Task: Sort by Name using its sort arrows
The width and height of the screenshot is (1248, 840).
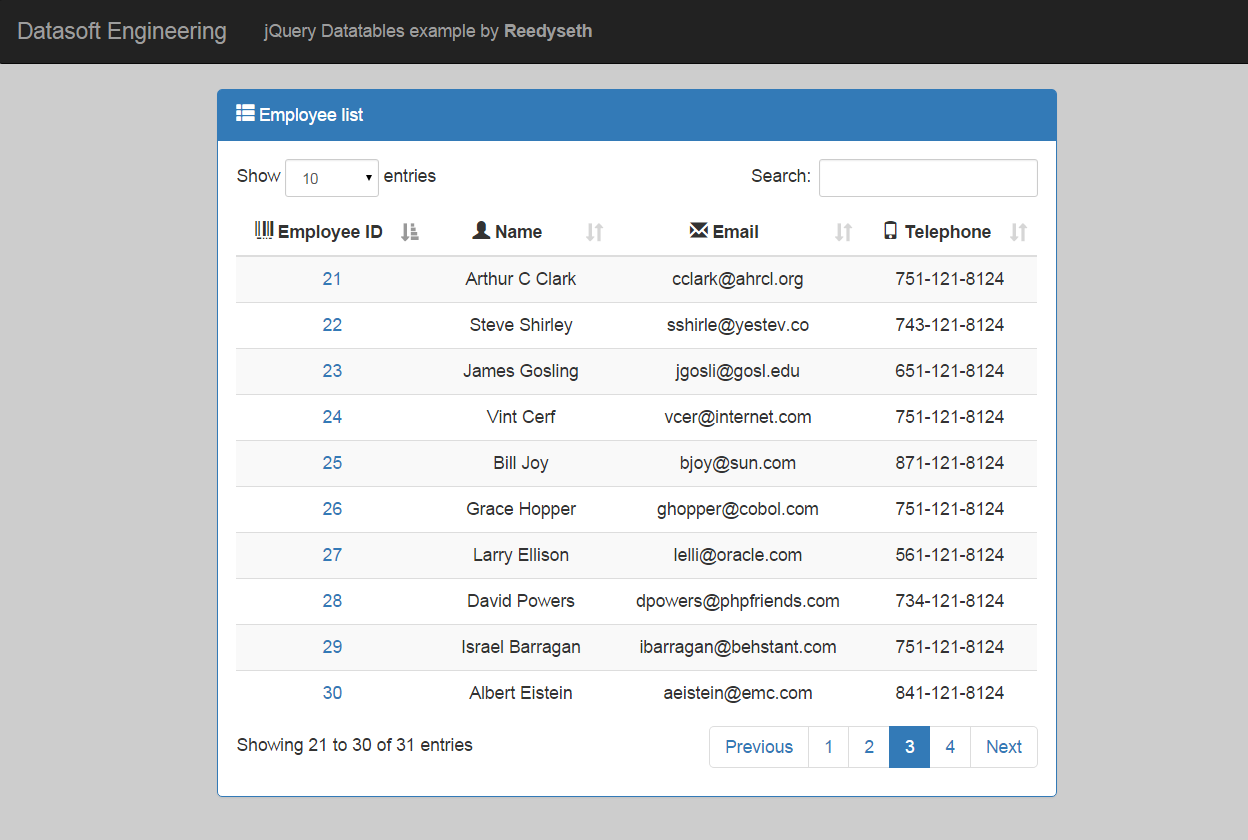Action: (x=594, y=232)
